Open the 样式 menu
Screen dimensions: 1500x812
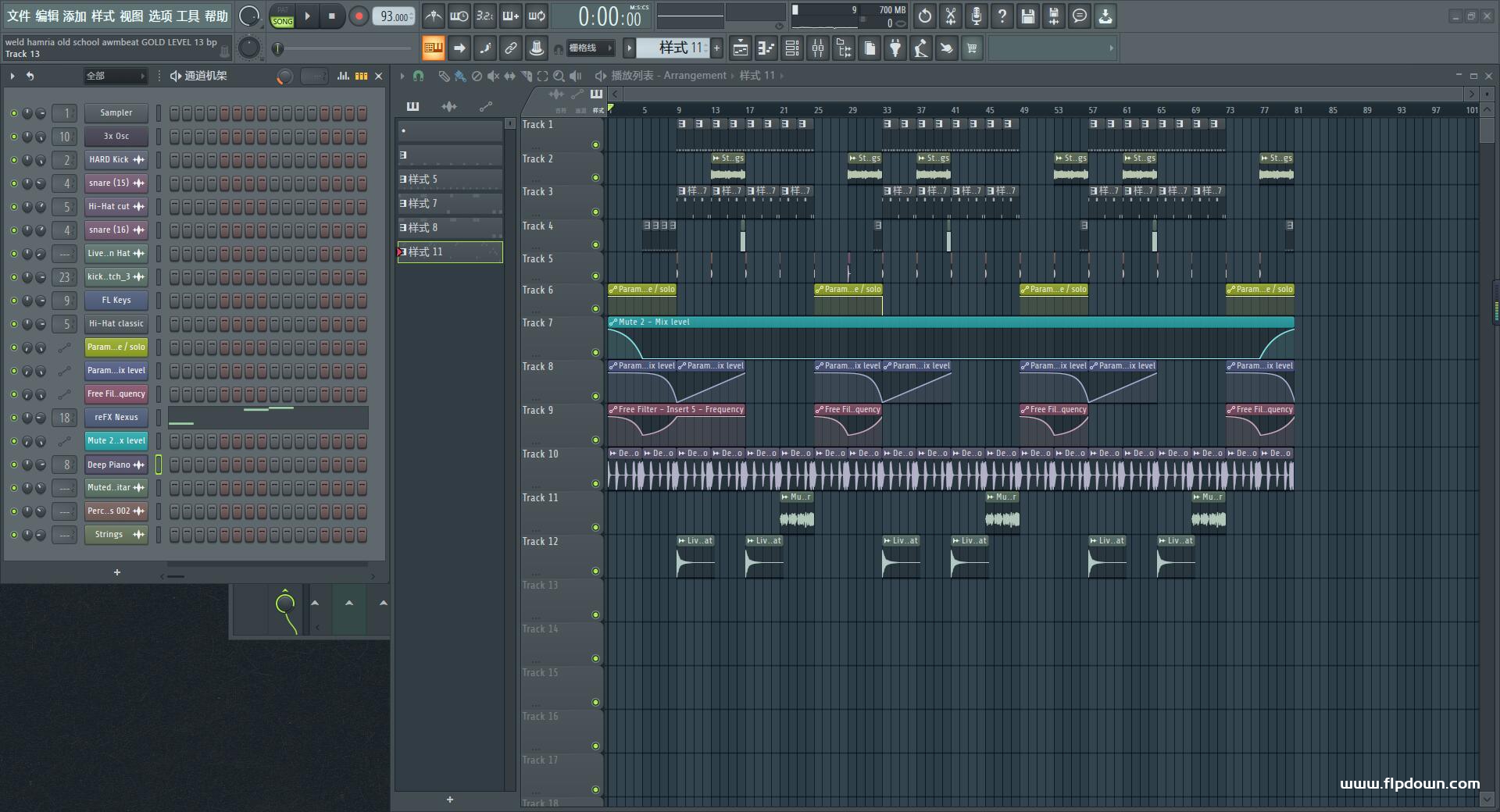point(103,16)
